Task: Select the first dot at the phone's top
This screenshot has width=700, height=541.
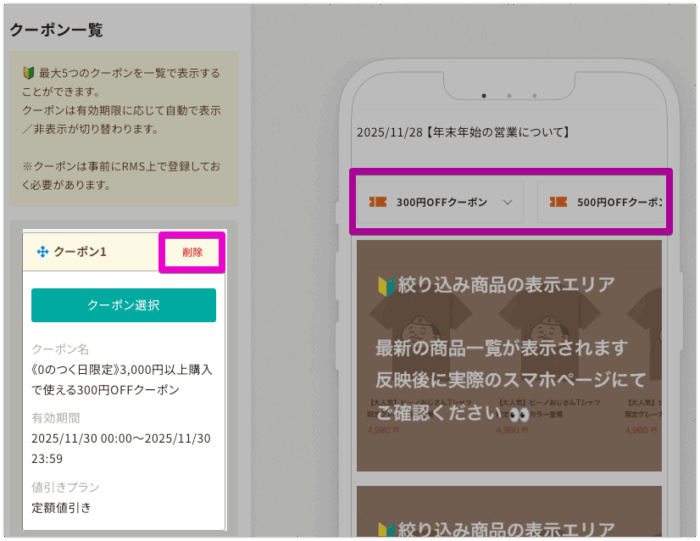Action: [x=484, y=96]
